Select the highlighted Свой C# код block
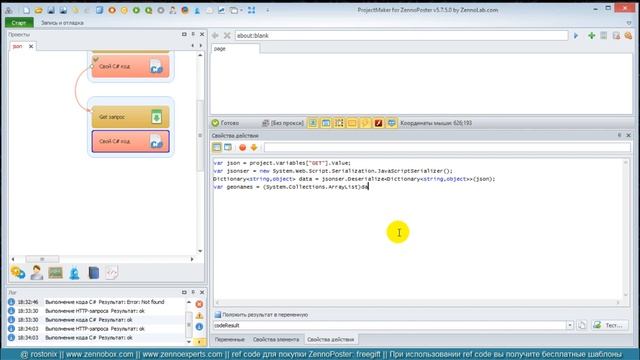 click(x=130, y=141)
